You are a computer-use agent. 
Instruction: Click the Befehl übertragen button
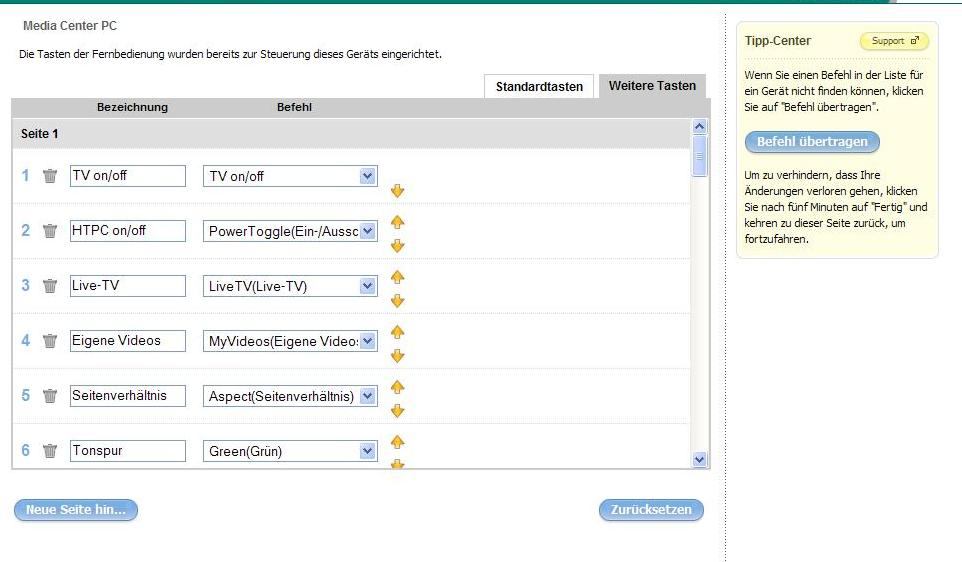point(812,142)
